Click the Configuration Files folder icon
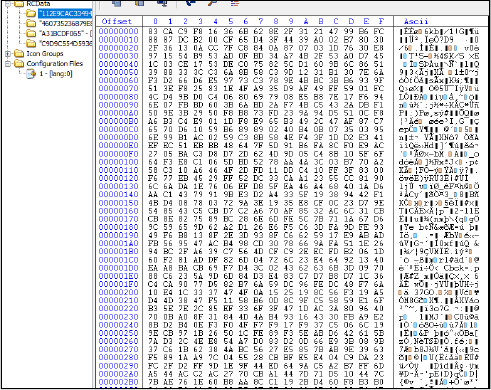491x390 pixels. coord(19,63)
